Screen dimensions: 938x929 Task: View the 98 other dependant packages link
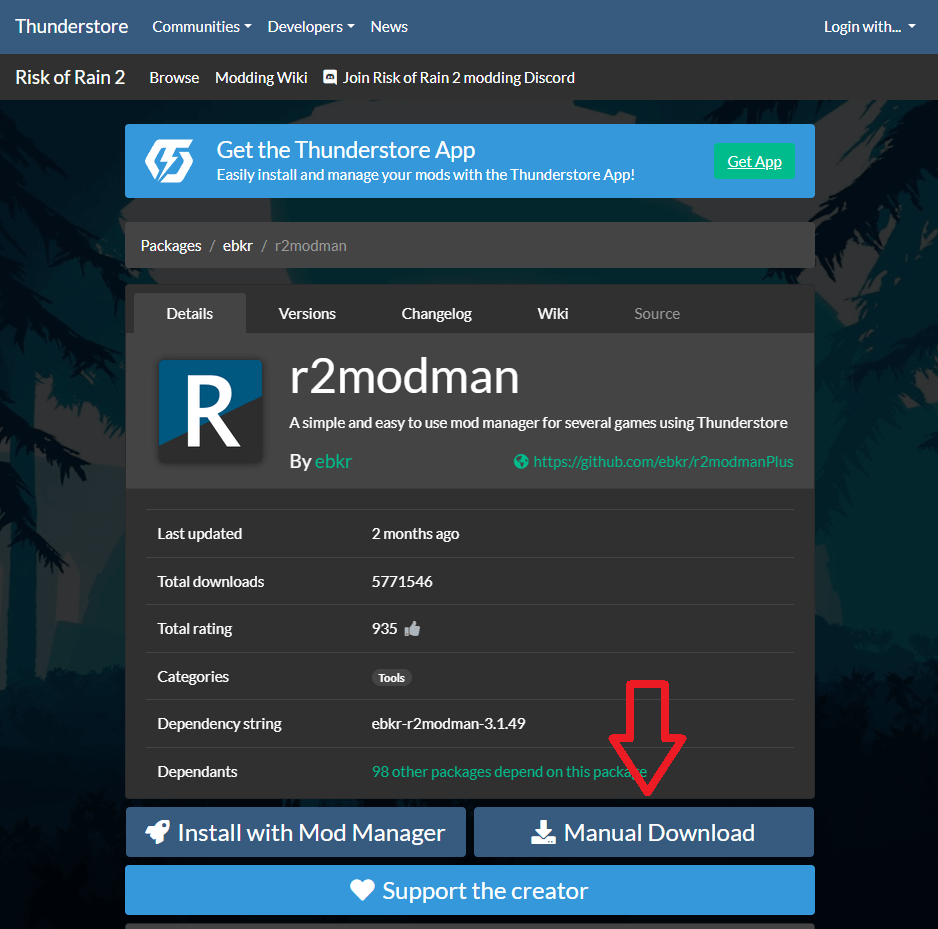509,772
